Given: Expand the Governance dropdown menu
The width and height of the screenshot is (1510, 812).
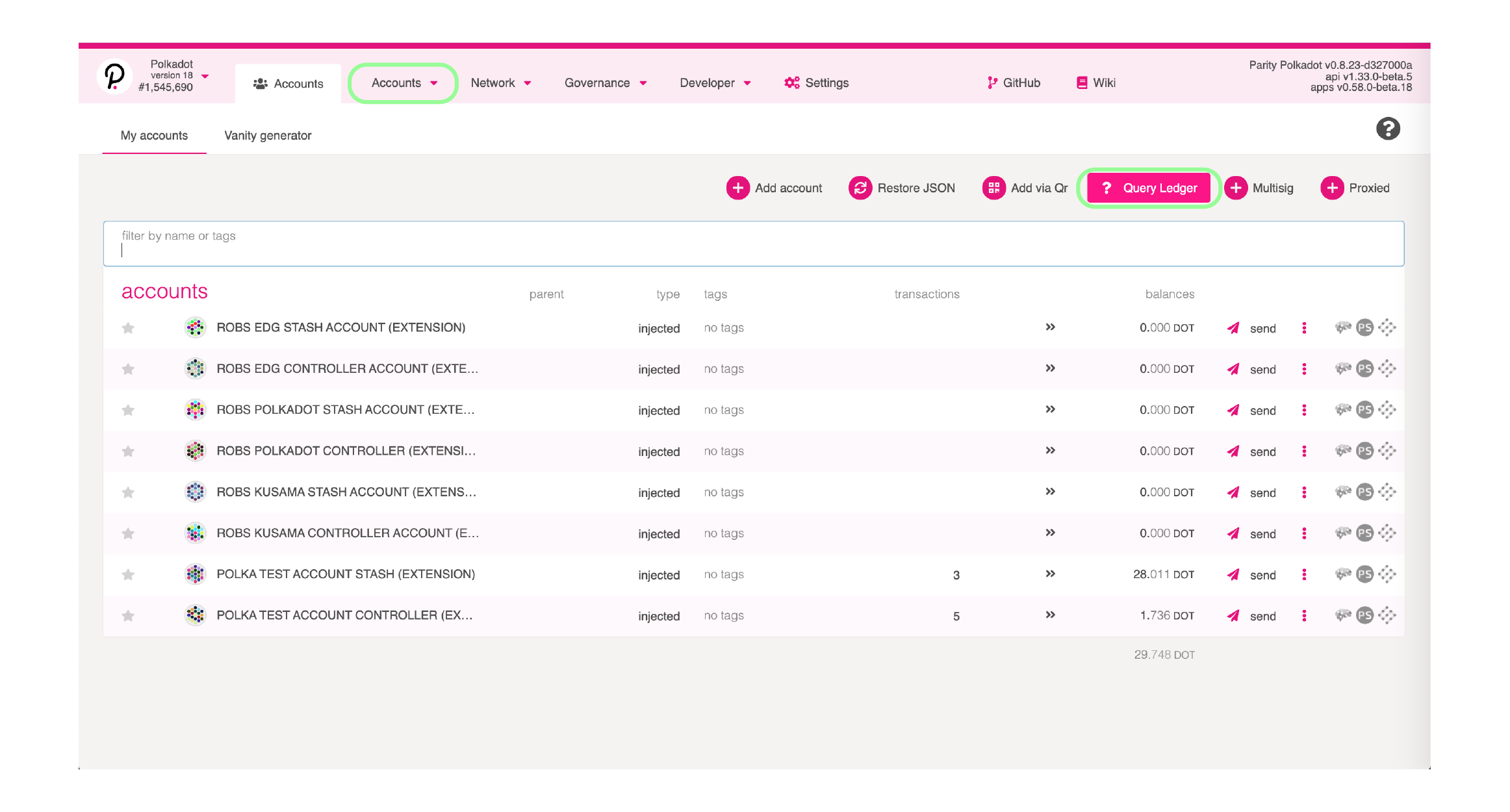Looking at the screenshot, I should point(605,83).
